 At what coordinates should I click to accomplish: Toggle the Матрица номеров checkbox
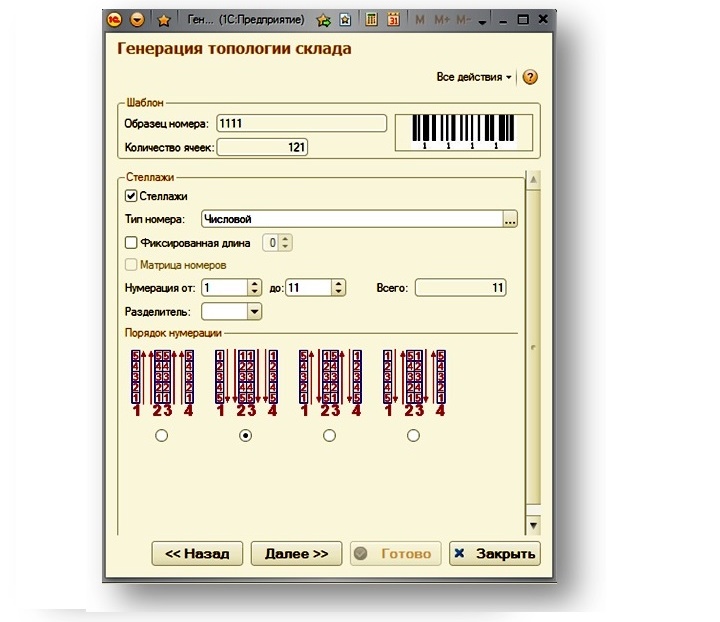(x=131, y=265)
